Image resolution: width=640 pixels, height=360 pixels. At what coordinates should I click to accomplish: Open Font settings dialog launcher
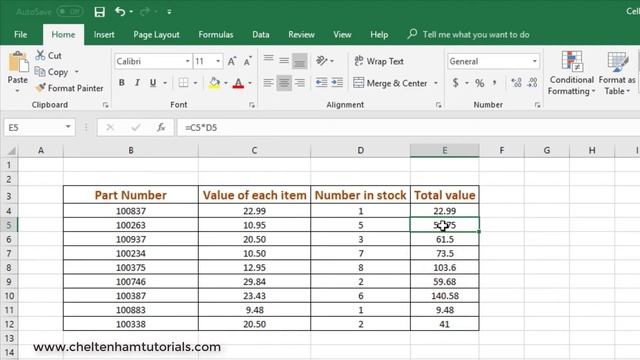point(252,105)
